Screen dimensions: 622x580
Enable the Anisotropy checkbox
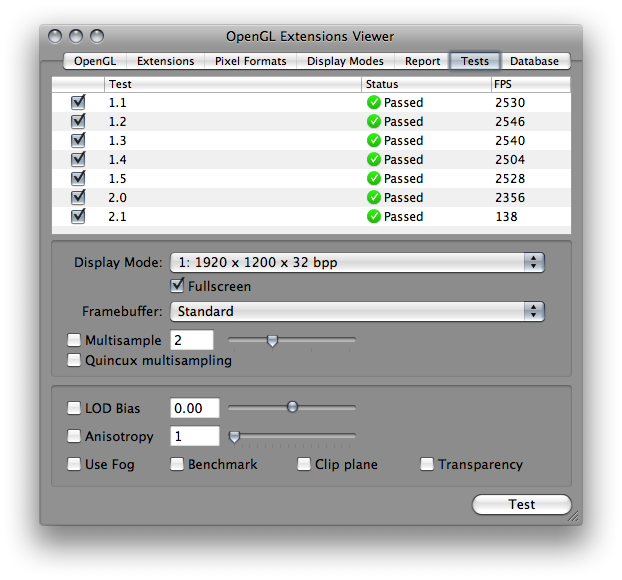74,436
